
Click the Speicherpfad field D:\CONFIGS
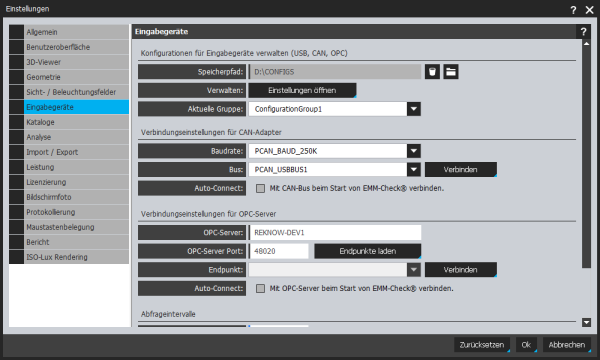[335, 72]
